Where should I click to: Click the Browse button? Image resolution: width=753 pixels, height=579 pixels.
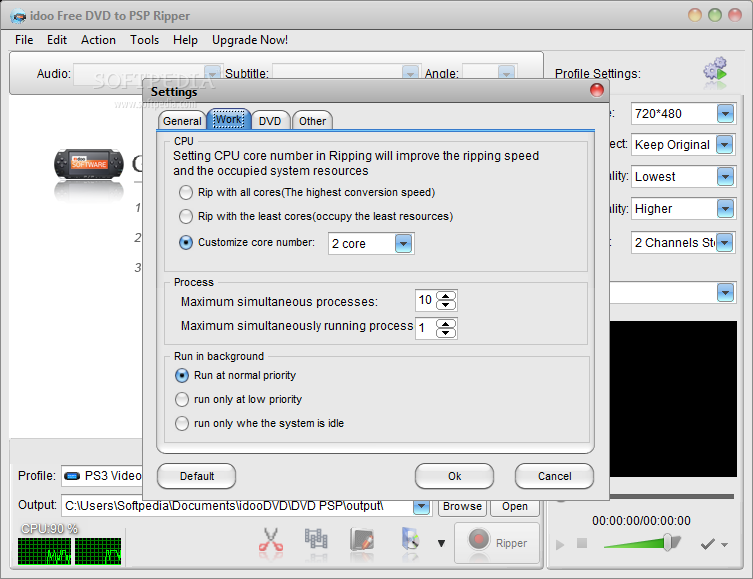point(462,507)
